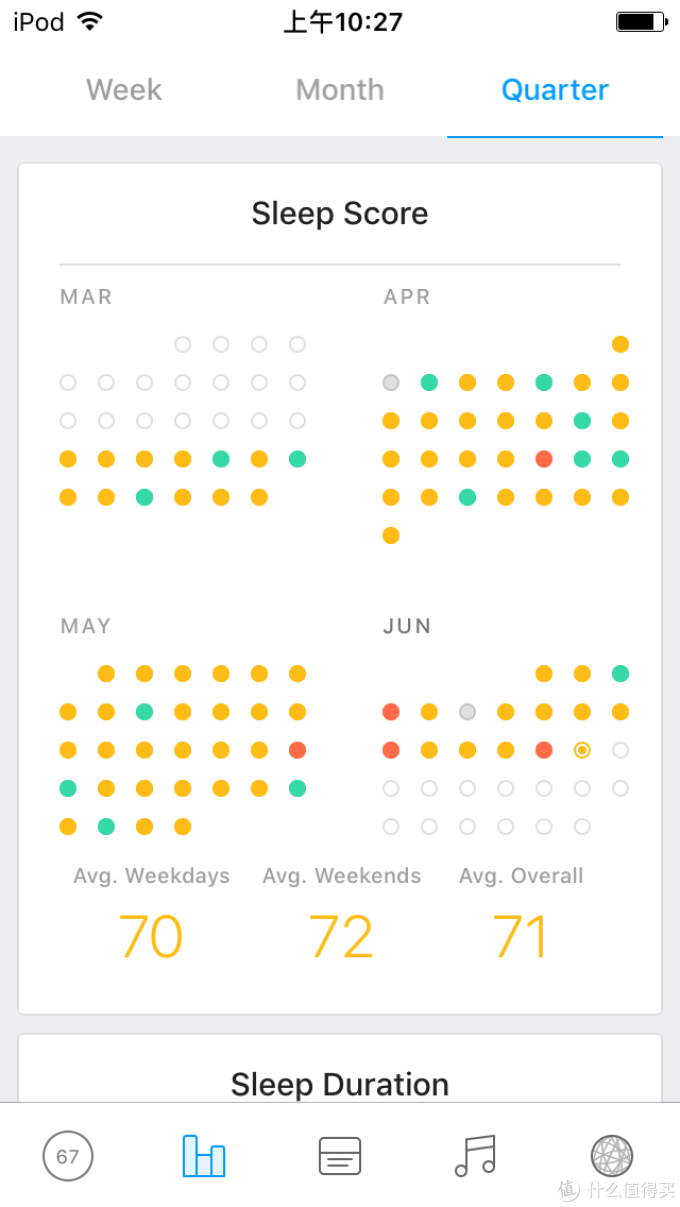680x1207 pixels.
Task: Tap the Sleep Score card title
Action: click(340, 213)
